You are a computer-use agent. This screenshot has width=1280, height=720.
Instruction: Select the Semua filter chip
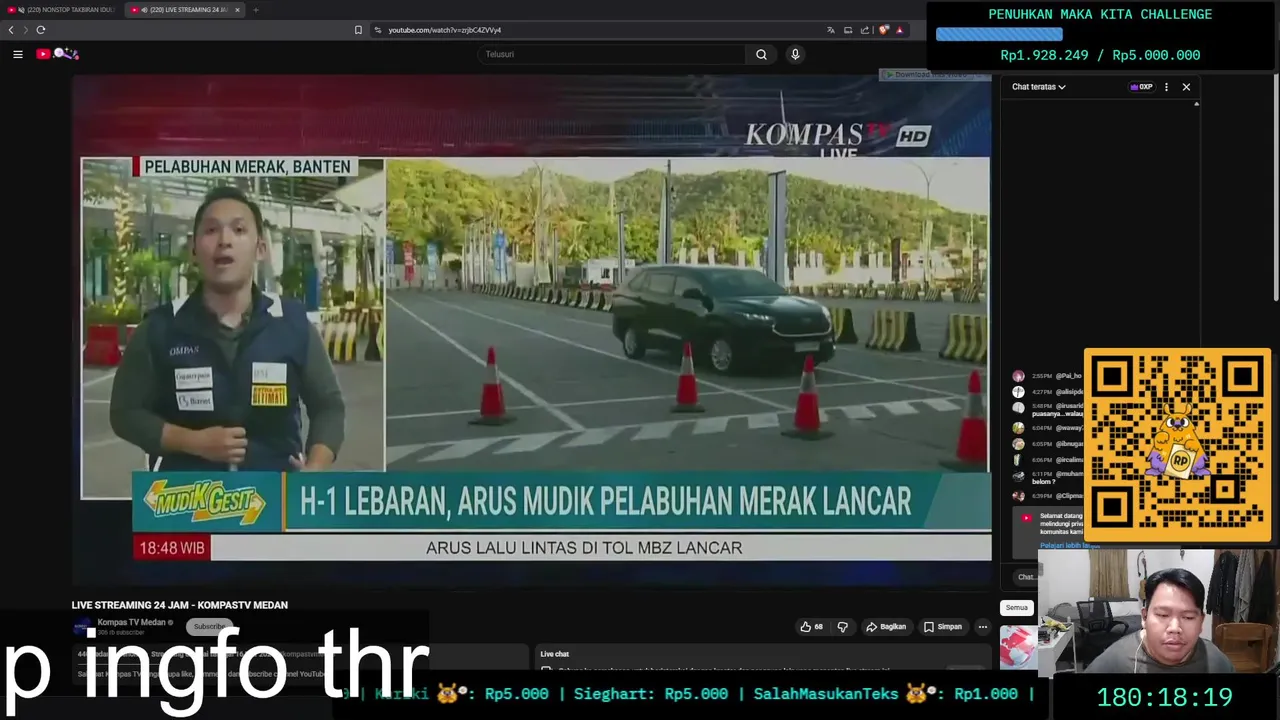tap(1016, 607)
